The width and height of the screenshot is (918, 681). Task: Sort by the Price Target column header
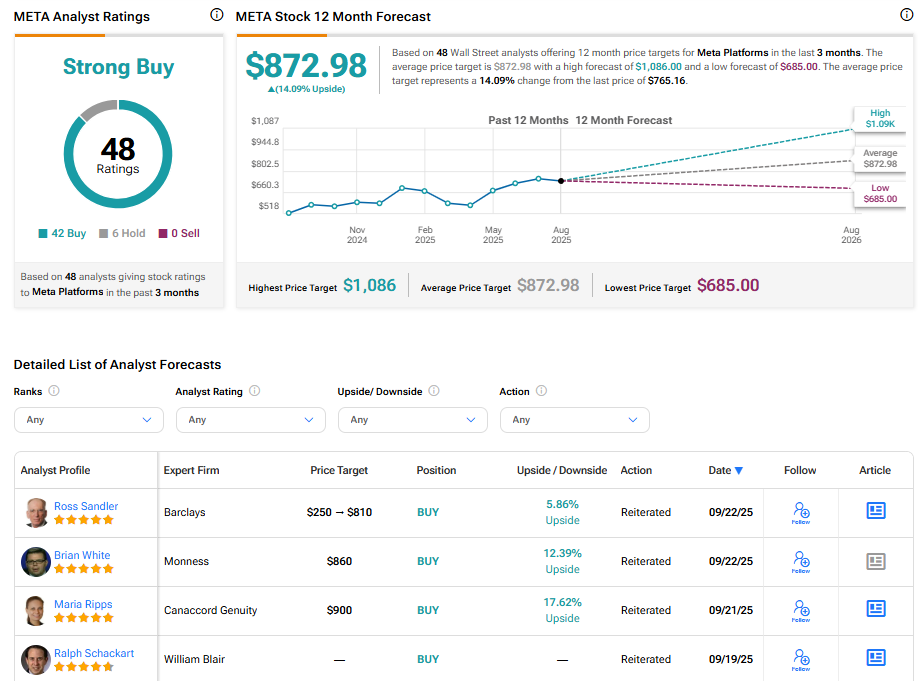339,470
